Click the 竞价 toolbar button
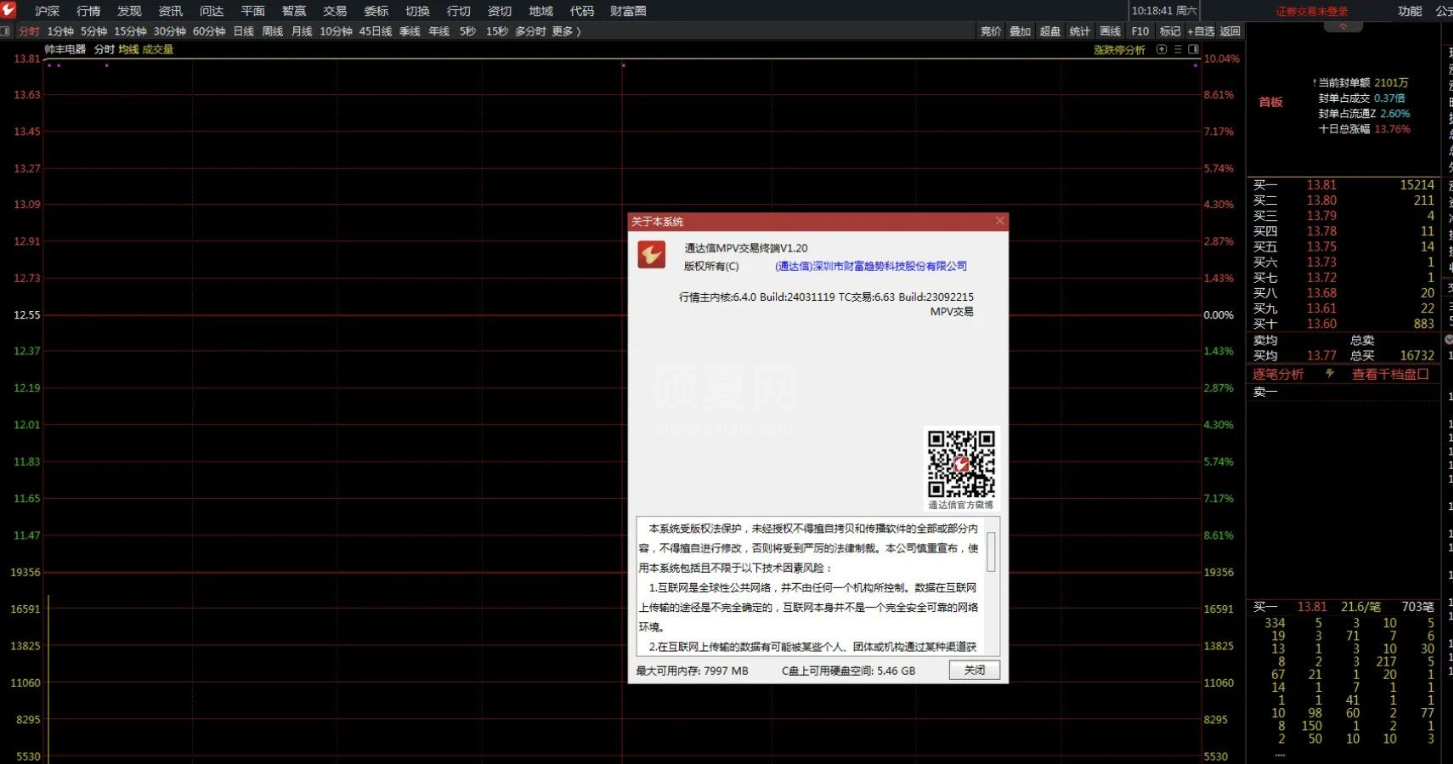 991,31
